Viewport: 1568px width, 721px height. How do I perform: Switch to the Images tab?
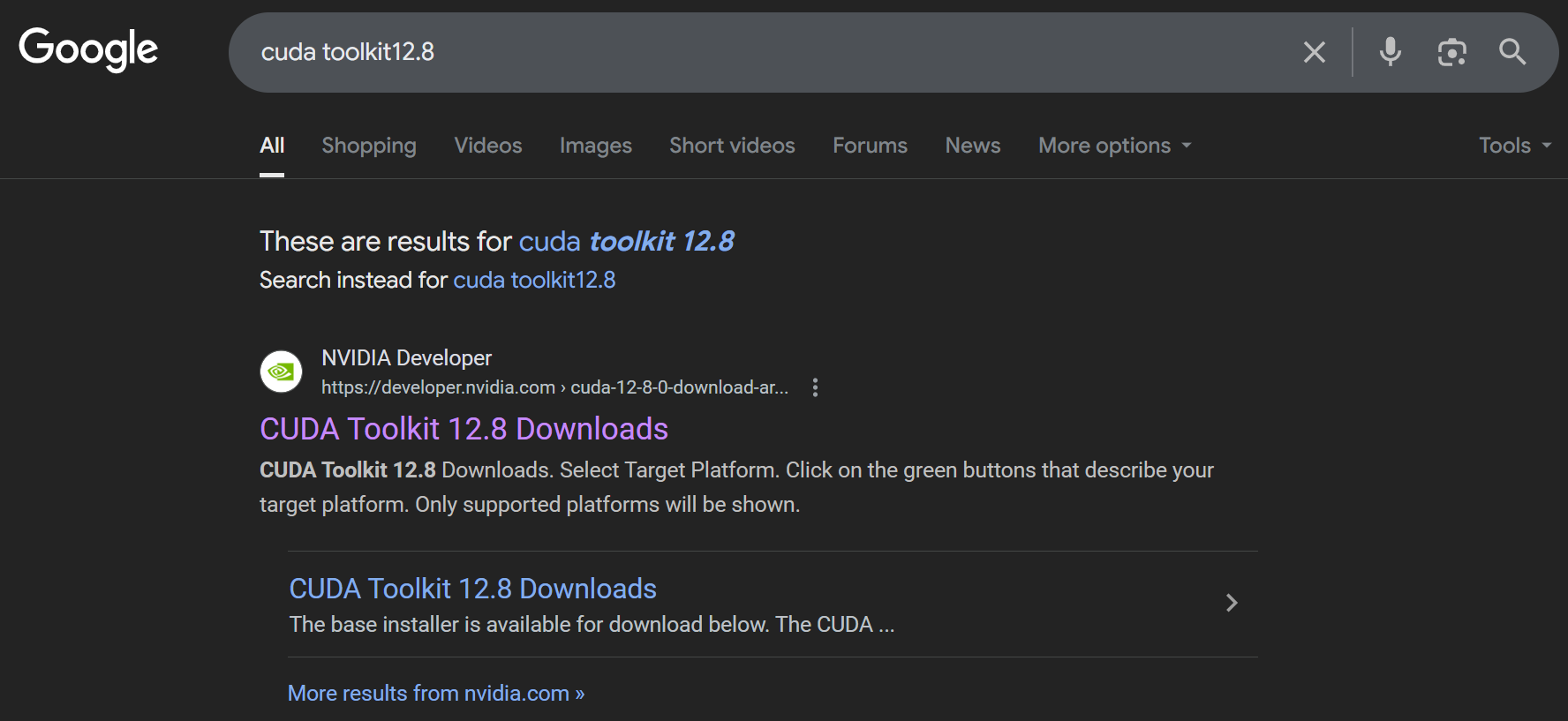pos(596,146)
